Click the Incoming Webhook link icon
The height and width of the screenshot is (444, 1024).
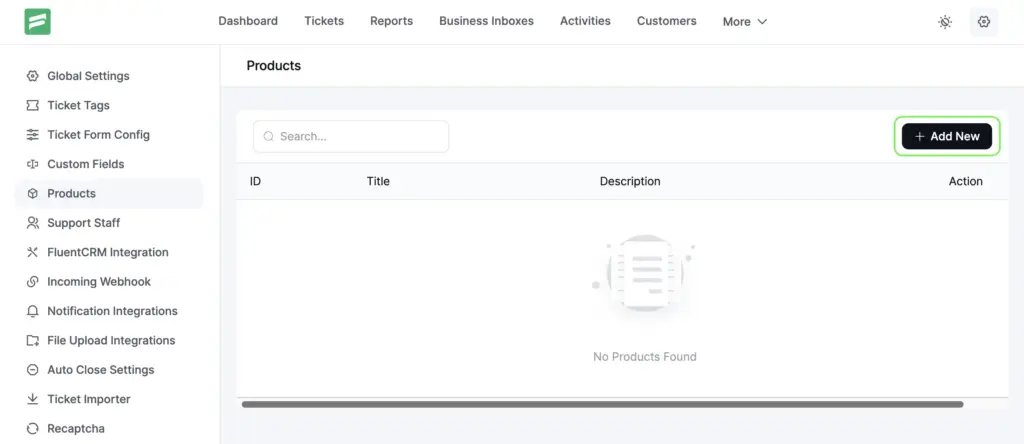coord(32,281)
